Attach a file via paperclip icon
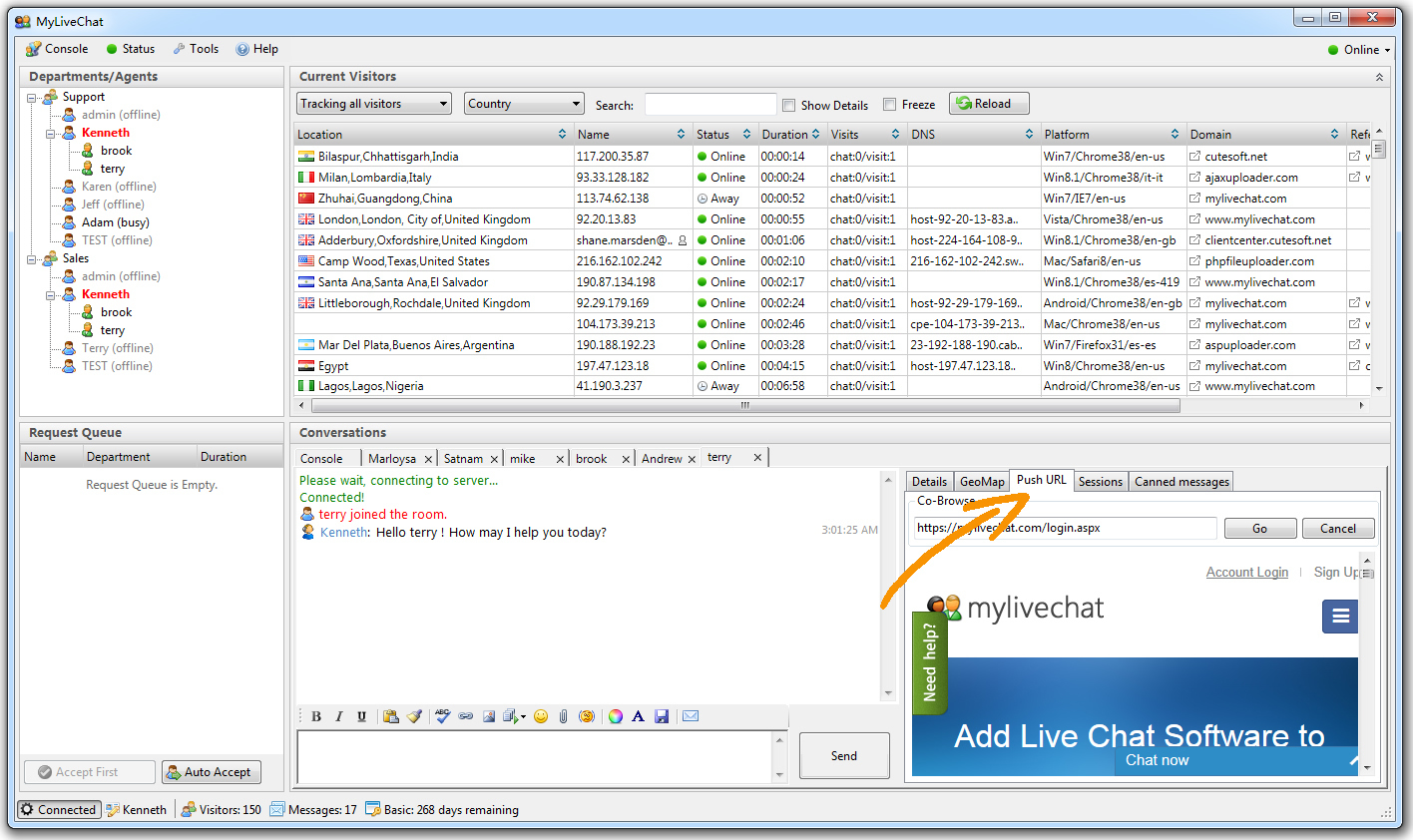 [563, 716]
